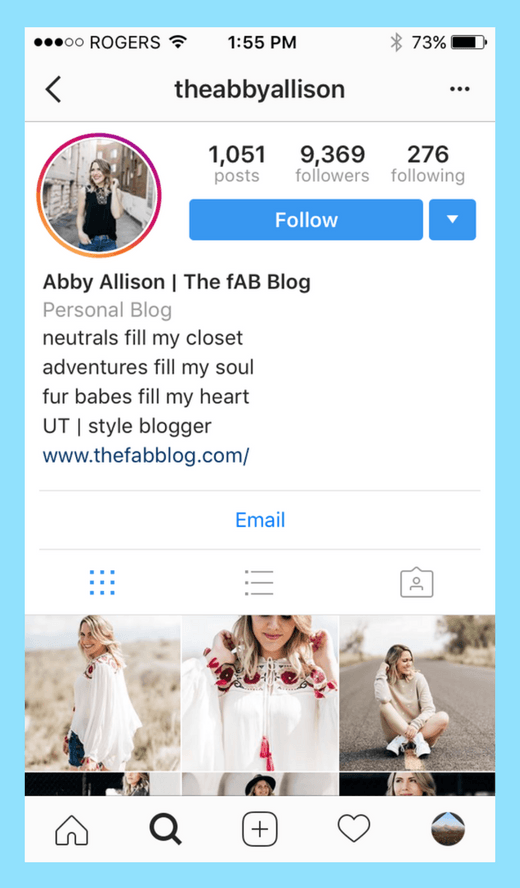The image size is (520, 888).
Task: Open the Search magnifier tab
Action: coord(165,830)
